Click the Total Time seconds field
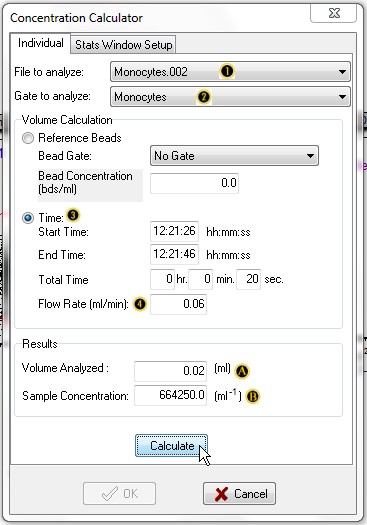367x525 pixels. pos(248,279)
